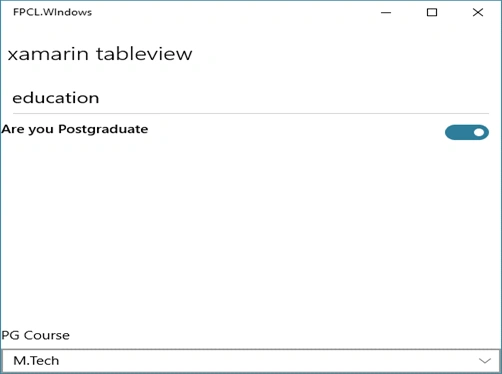
Task: Click the 'xamarin tableview' title text
Action: [100, 54]
